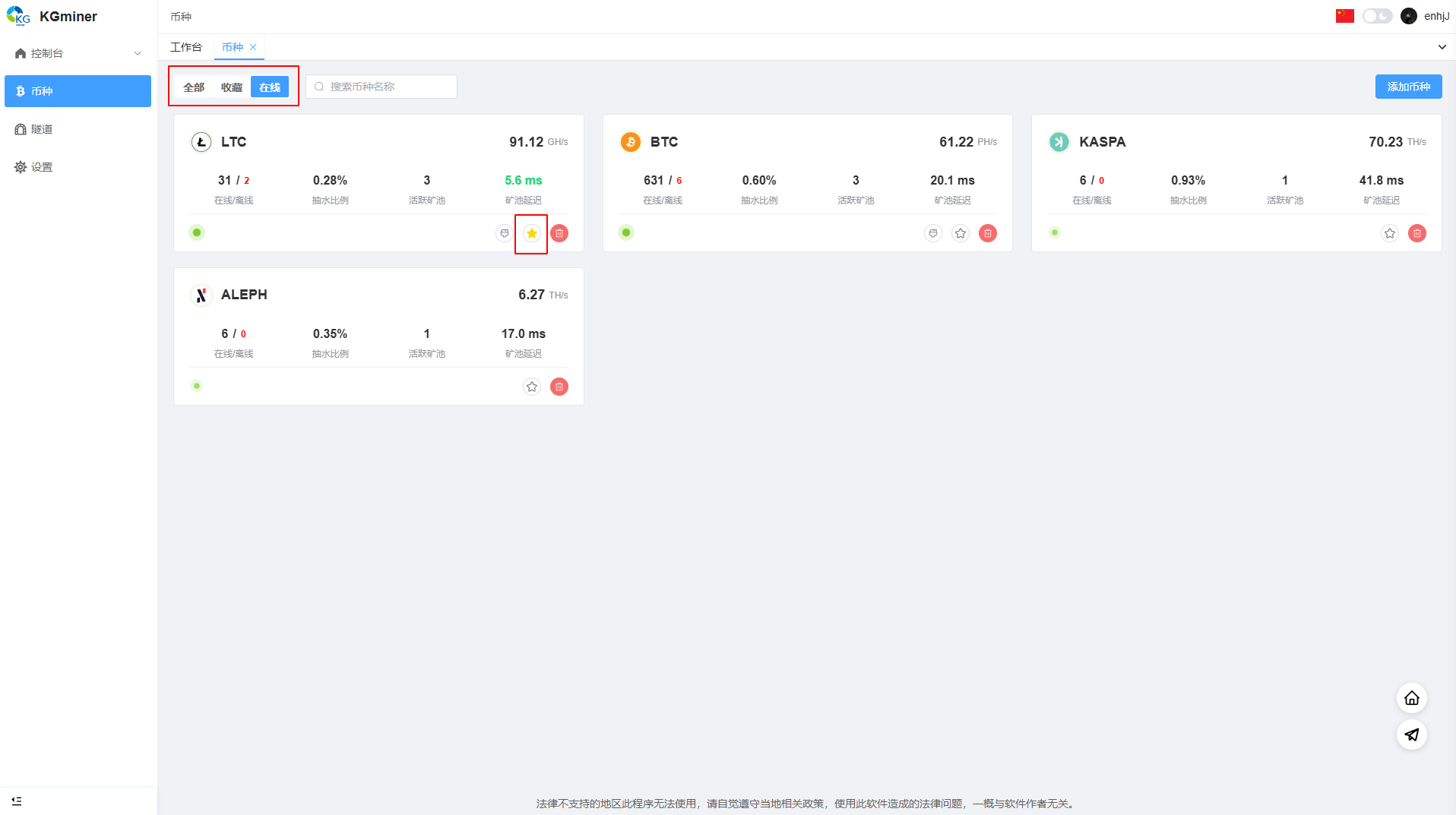The width and height of the screenshot is (1456, 815).
Task: Focus the 搜索币种名称 search field
Action: tap(388, 87)
